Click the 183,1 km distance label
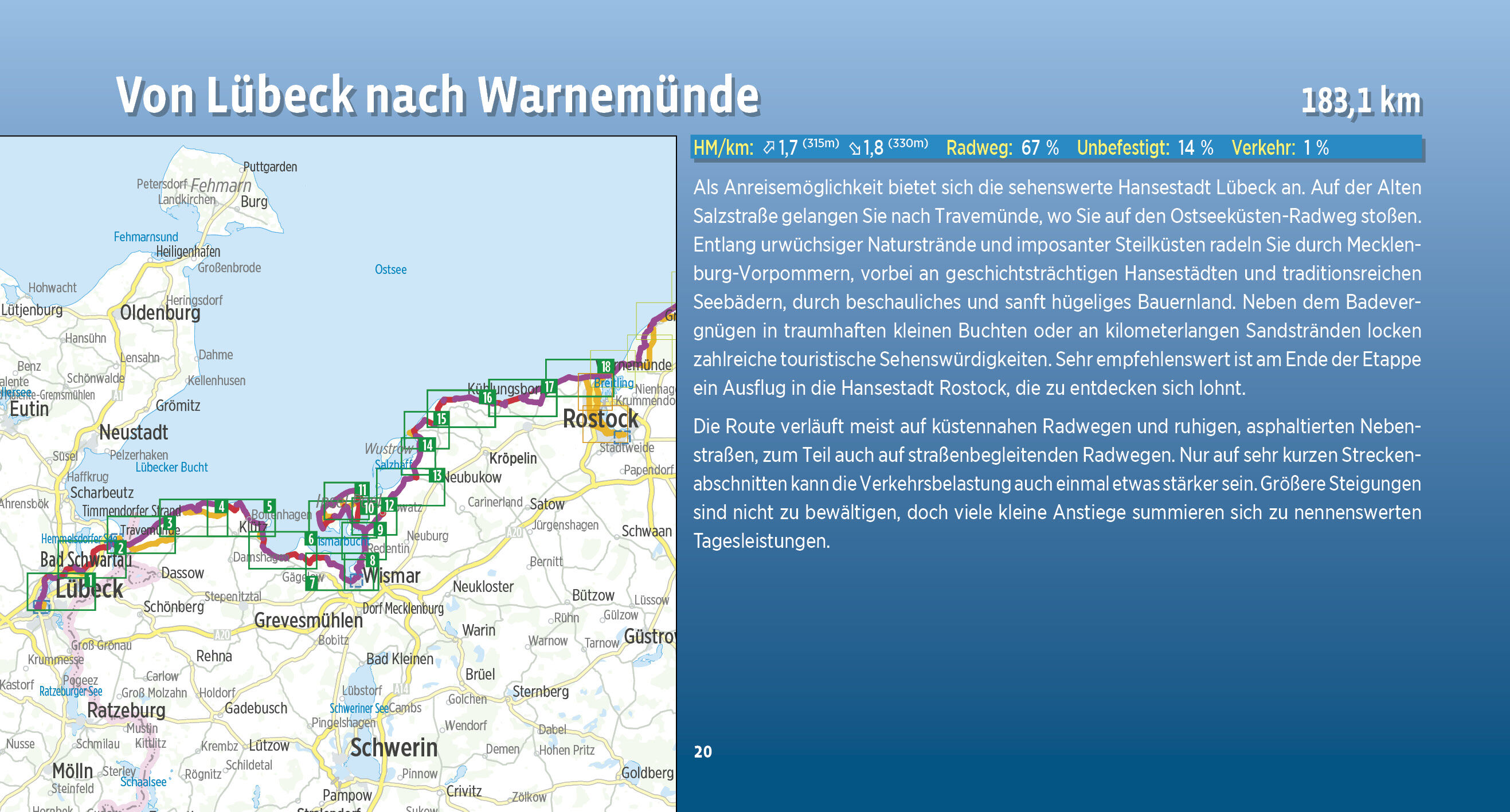Viewport: 1510px width, 812px height. pyautogui.click(x=1361, y=101)
